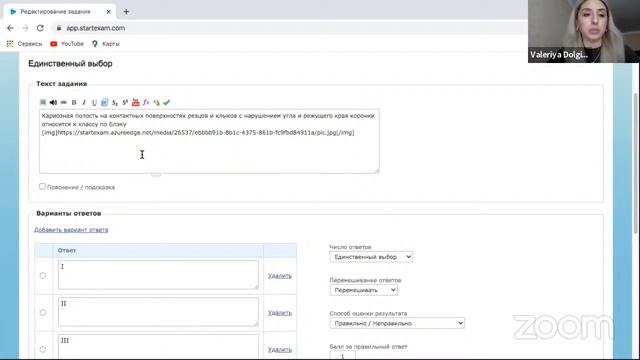640x360 pixels.
Task: Delete answer option I
Action: point(280,276)
